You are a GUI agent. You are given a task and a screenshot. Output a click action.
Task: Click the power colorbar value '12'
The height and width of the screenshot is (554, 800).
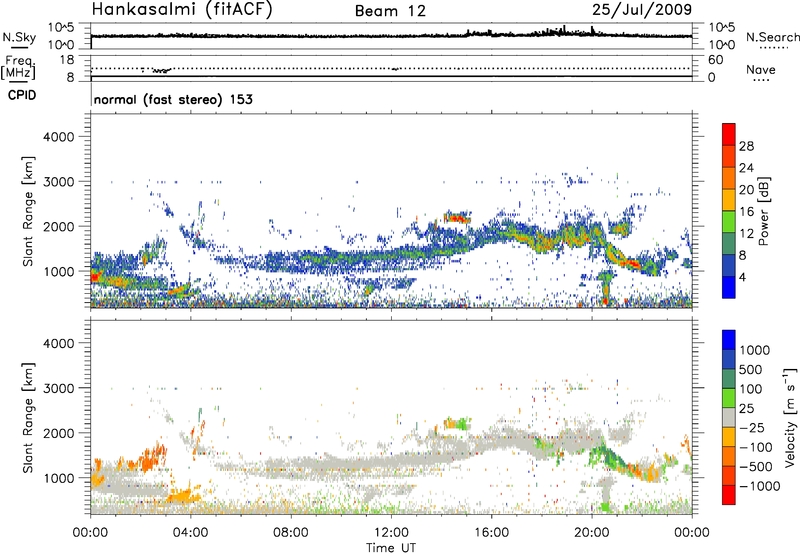tap(746, 234)
